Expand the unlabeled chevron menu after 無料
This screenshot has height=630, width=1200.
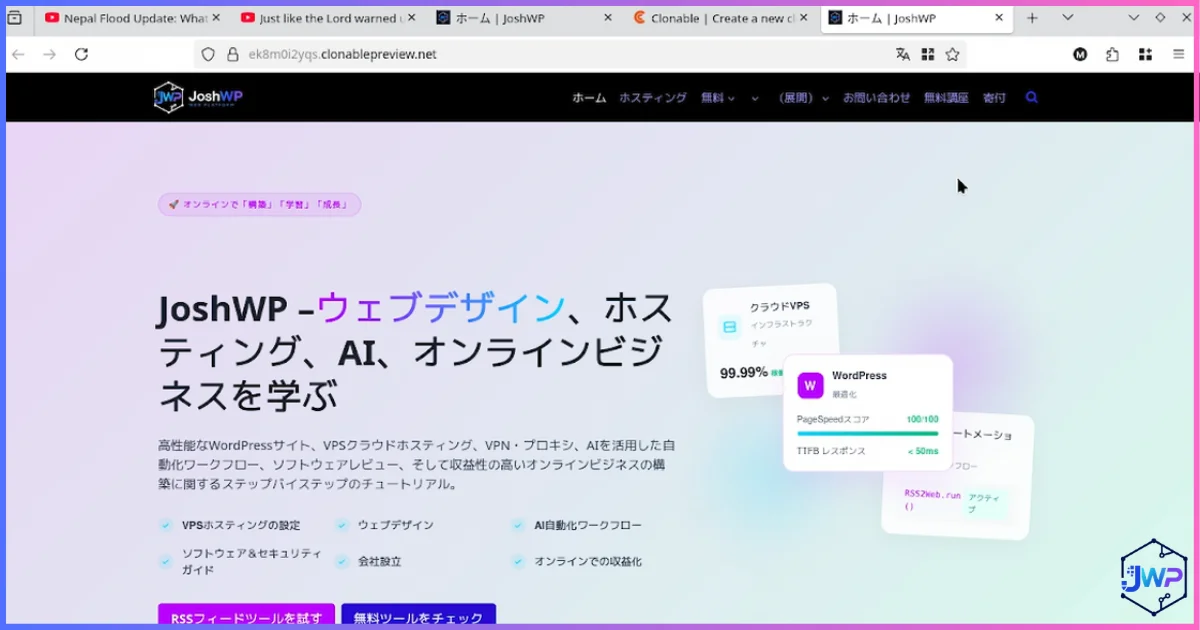click(x=755, y=98)
